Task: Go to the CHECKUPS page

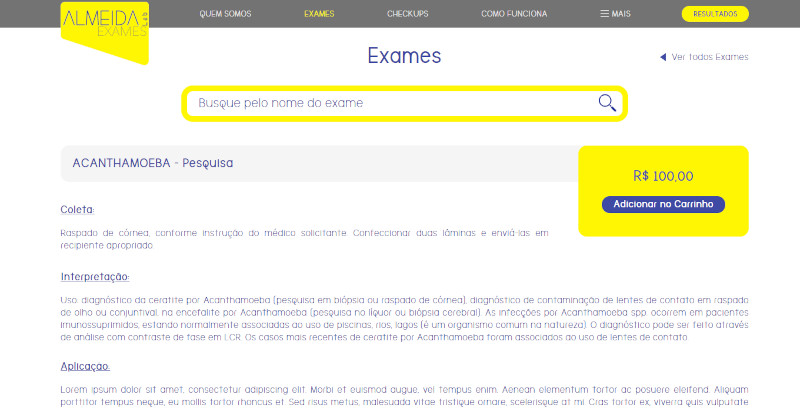Action: click(x=407, y=14)
